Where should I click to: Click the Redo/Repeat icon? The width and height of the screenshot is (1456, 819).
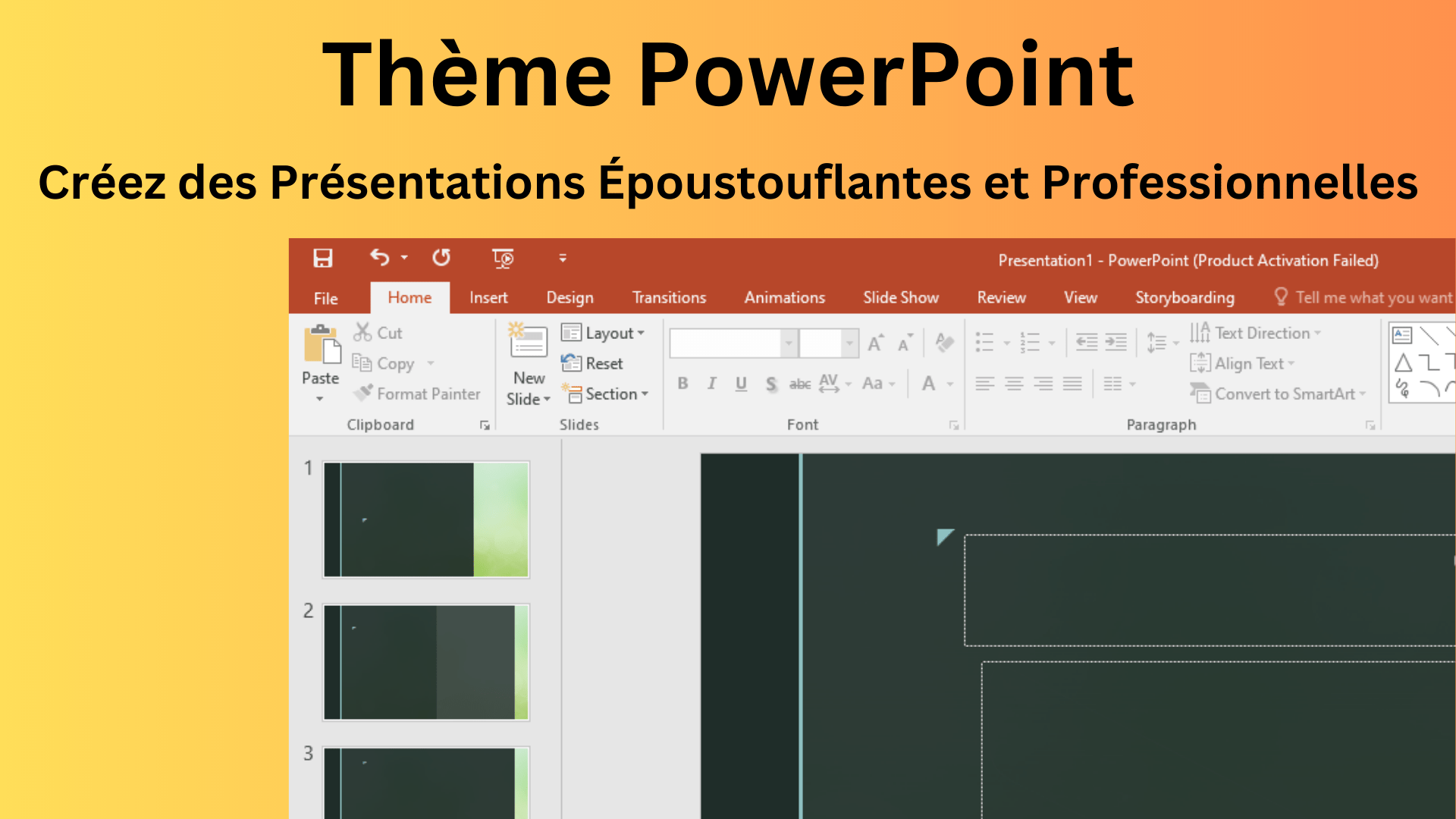(x=441, y=258)
